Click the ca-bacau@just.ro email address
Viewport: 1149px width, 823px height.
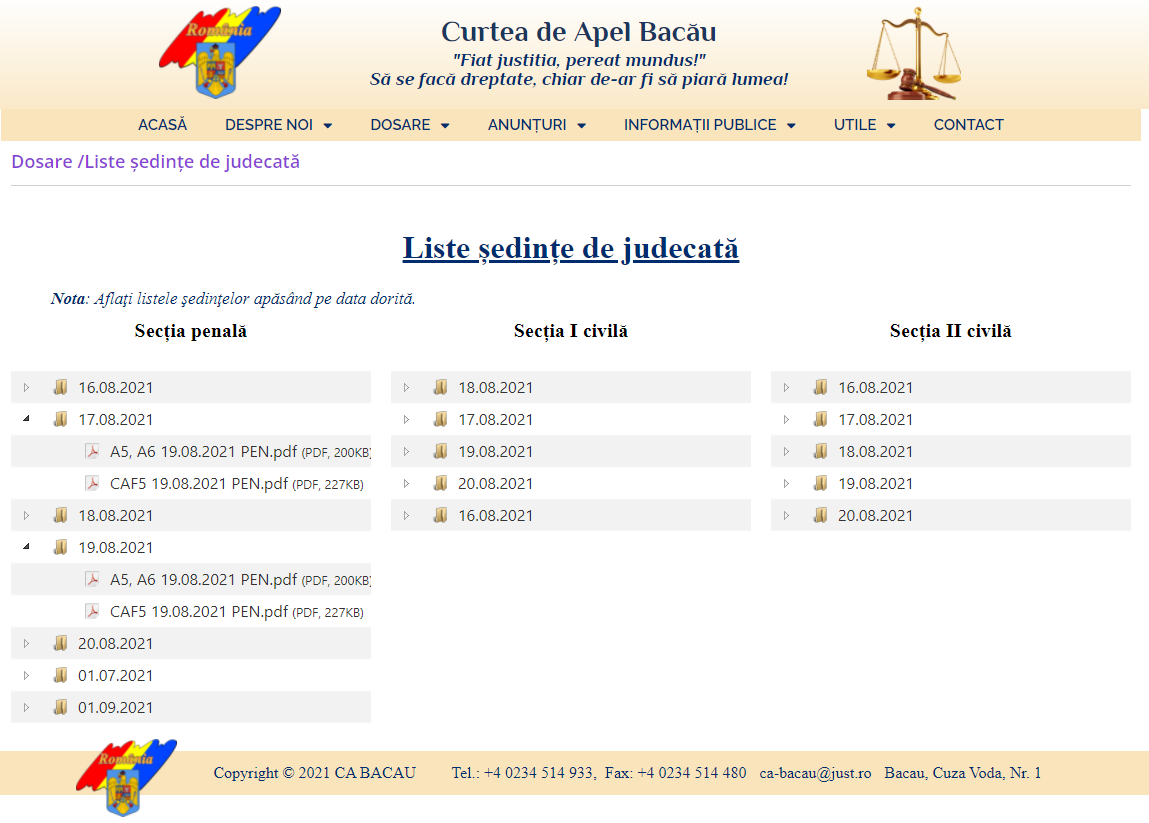click(x=816, y=773)
